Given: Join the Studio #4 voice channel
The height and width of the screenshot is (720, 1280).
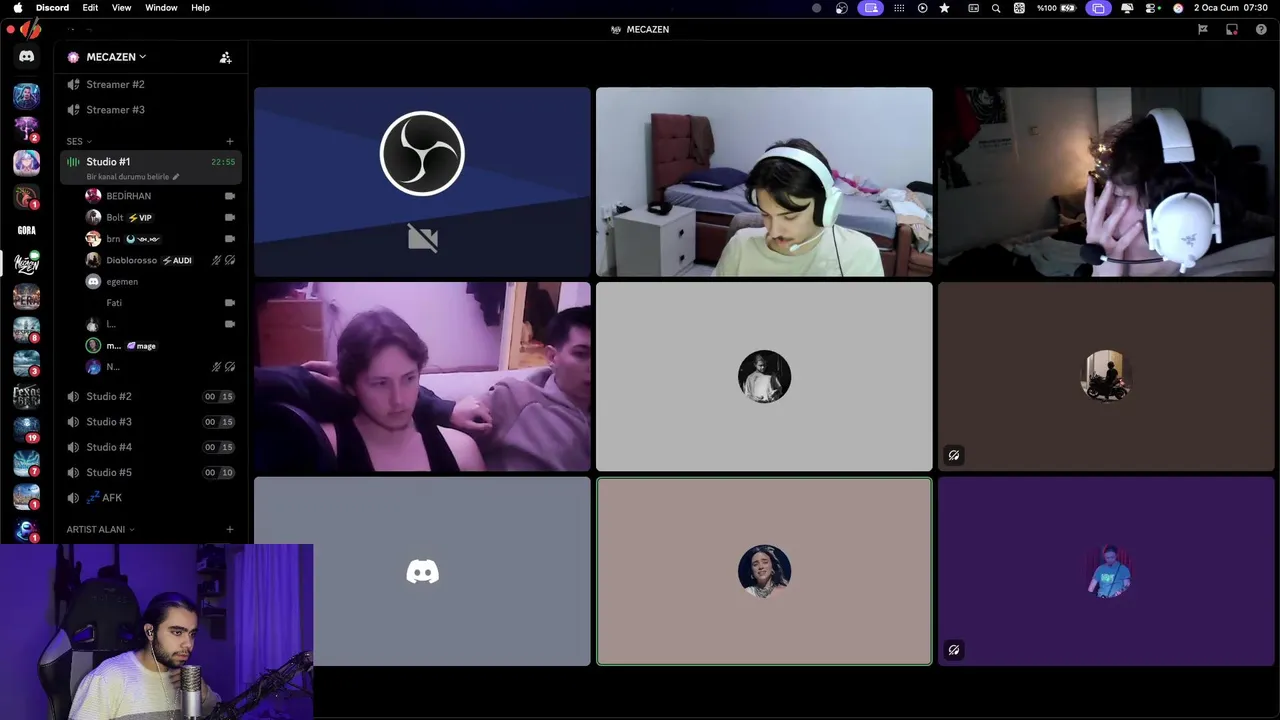Looking at the screenshot, I should (x=150, y=447).
